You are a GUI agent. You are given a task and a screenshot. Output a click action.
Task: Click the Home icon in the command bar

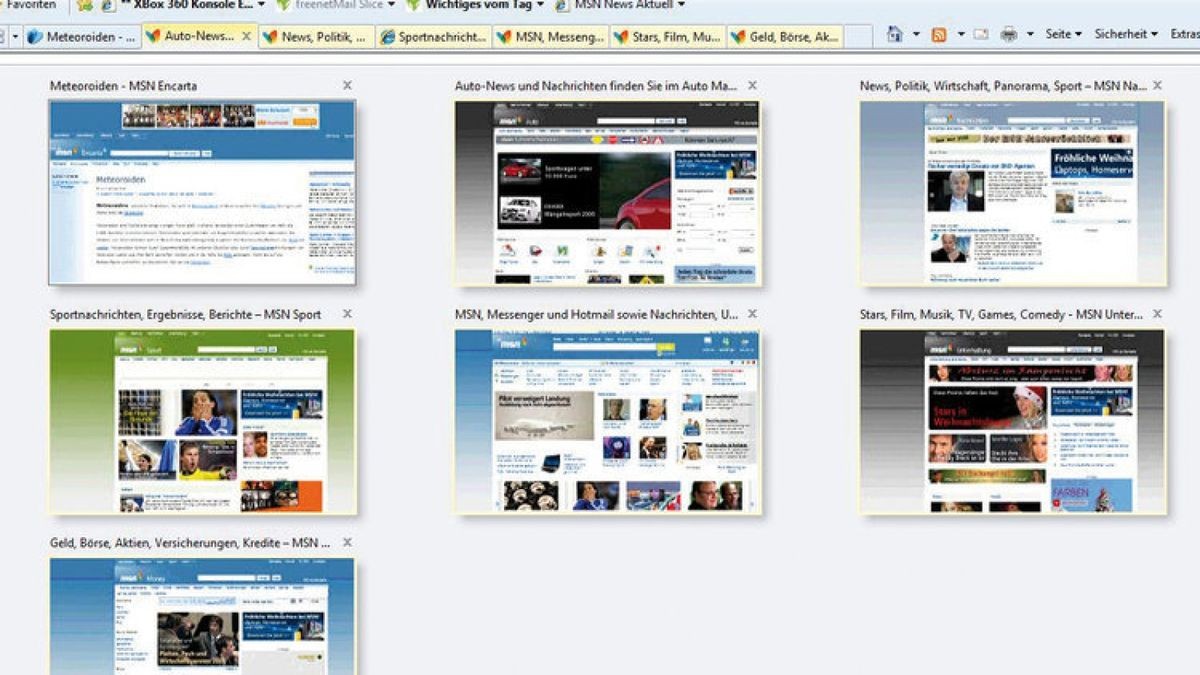pos(894,35)
